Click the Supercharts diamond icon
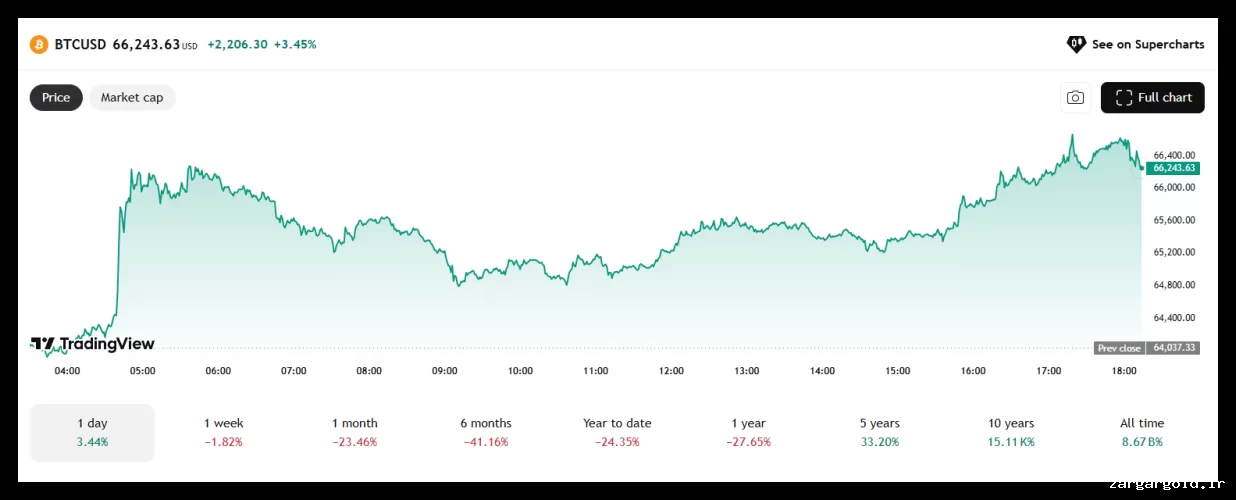Image resolution: width=1236 pixels, height=500 pixels. coord(1076,44)
